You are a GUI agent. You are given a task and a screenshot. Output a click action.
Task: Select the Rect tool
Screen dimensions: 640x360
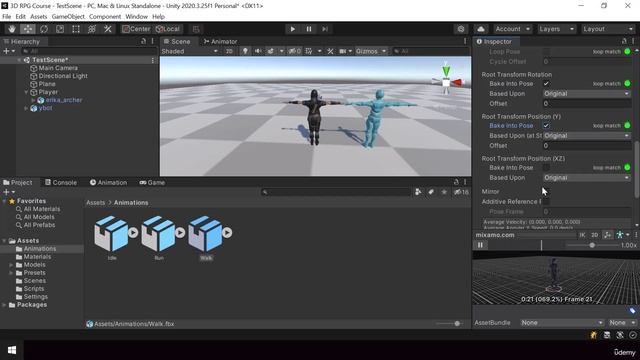coord(76,29)
